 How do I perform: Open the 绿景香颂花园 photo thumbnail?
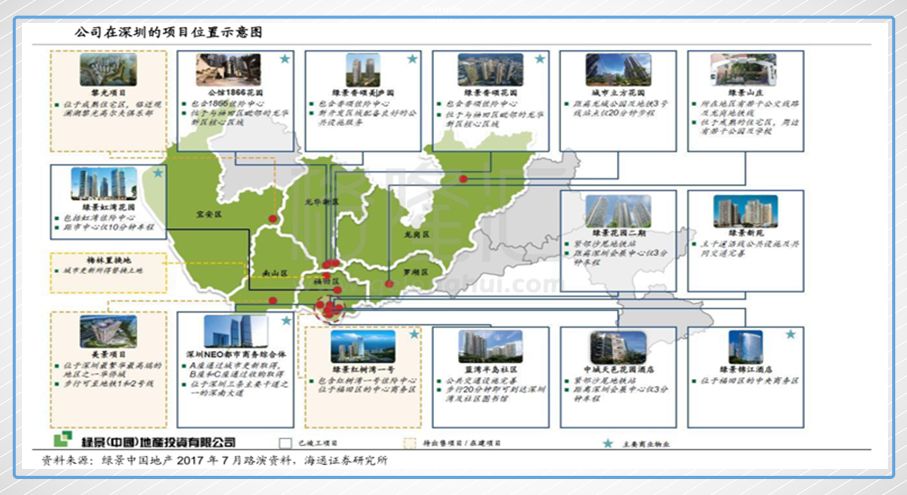491,70
